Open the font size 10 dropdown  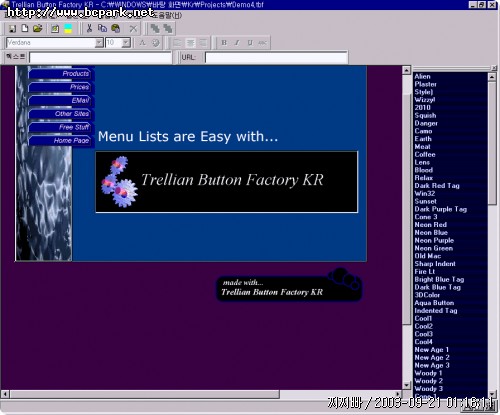click(126, 43)
